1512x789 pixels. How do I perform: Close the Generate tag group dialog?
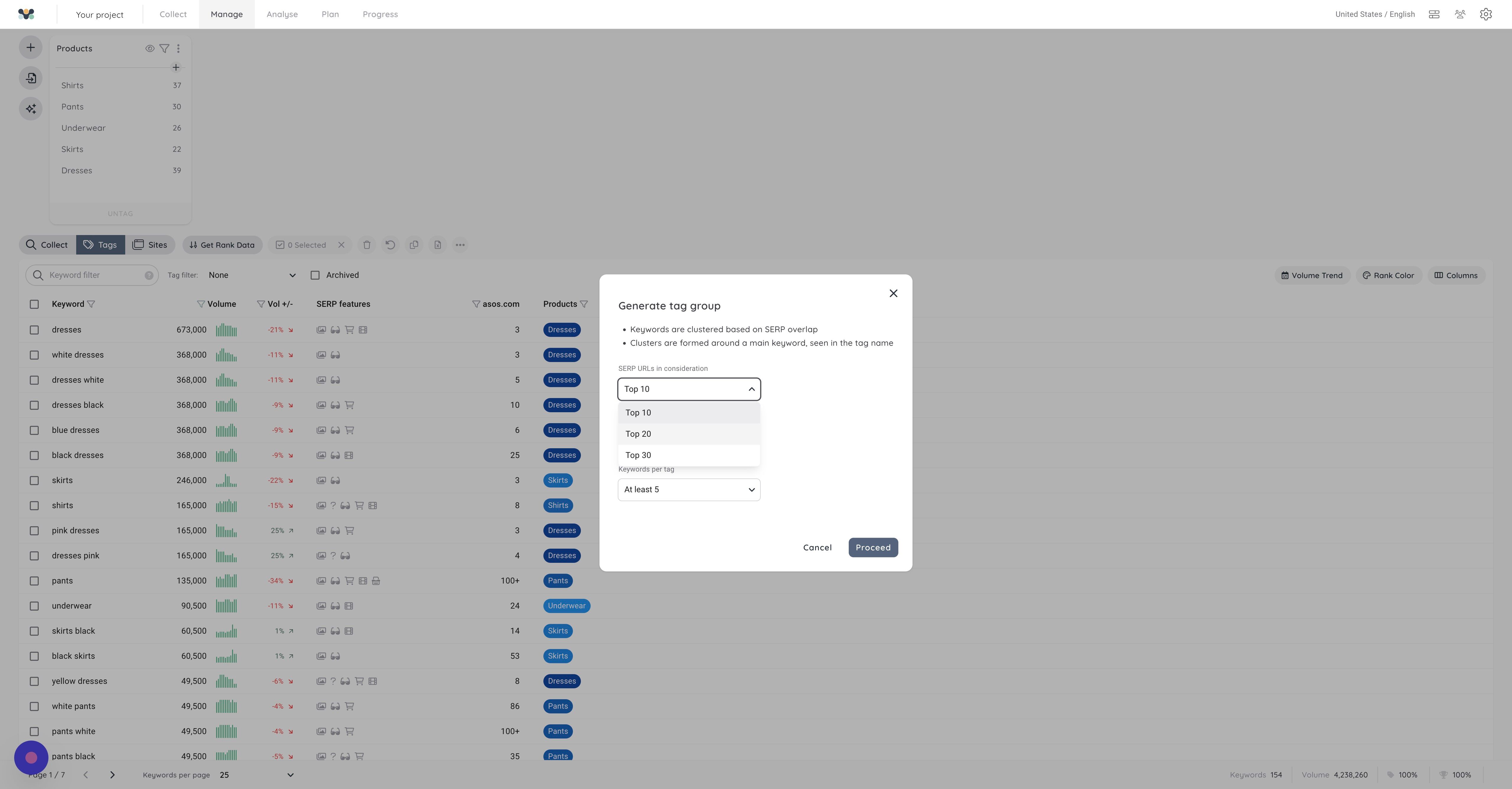tap(893, 294)
